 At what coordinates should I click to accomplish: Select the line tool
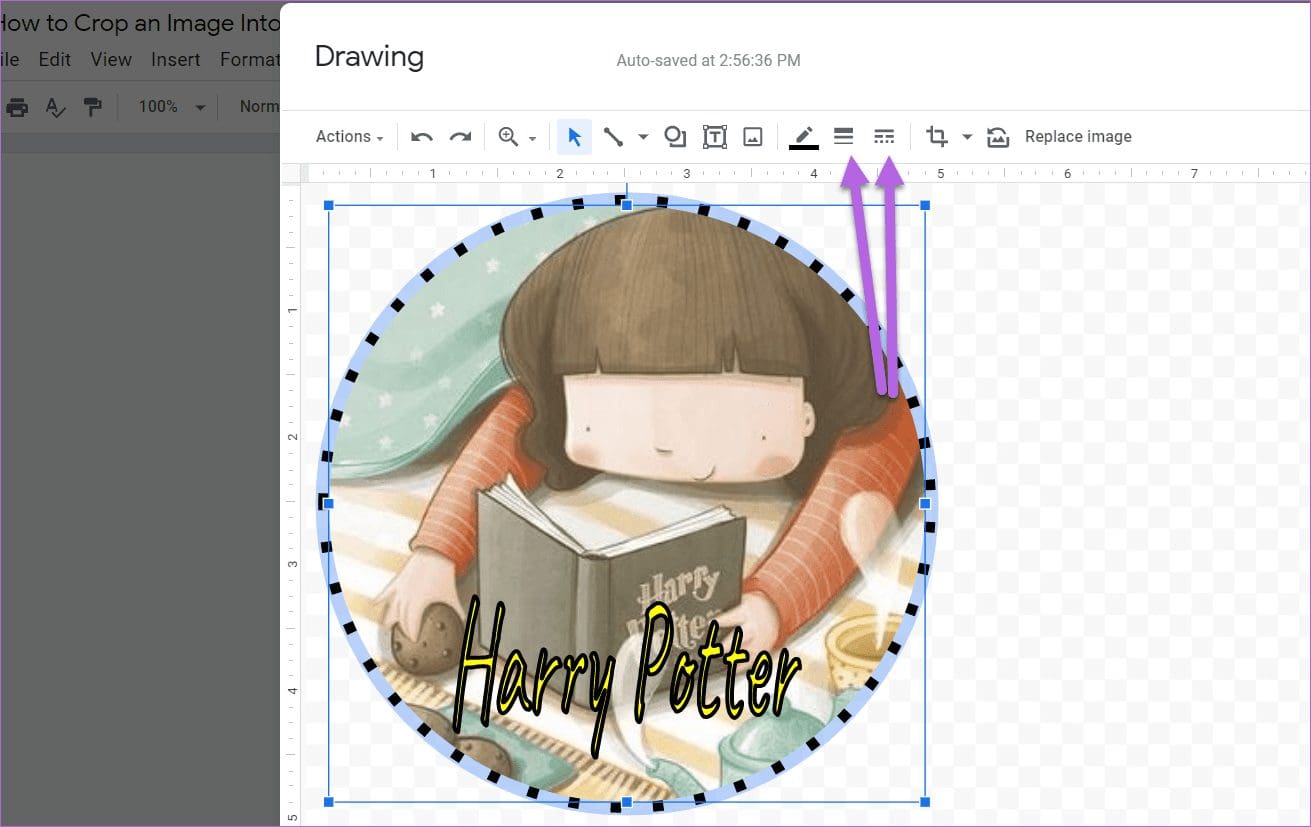pos(614,136)
